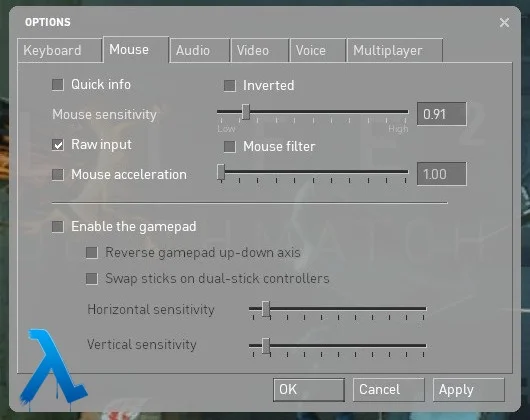
Task: Confirm settings with the OK button
Action: point(309,390)
